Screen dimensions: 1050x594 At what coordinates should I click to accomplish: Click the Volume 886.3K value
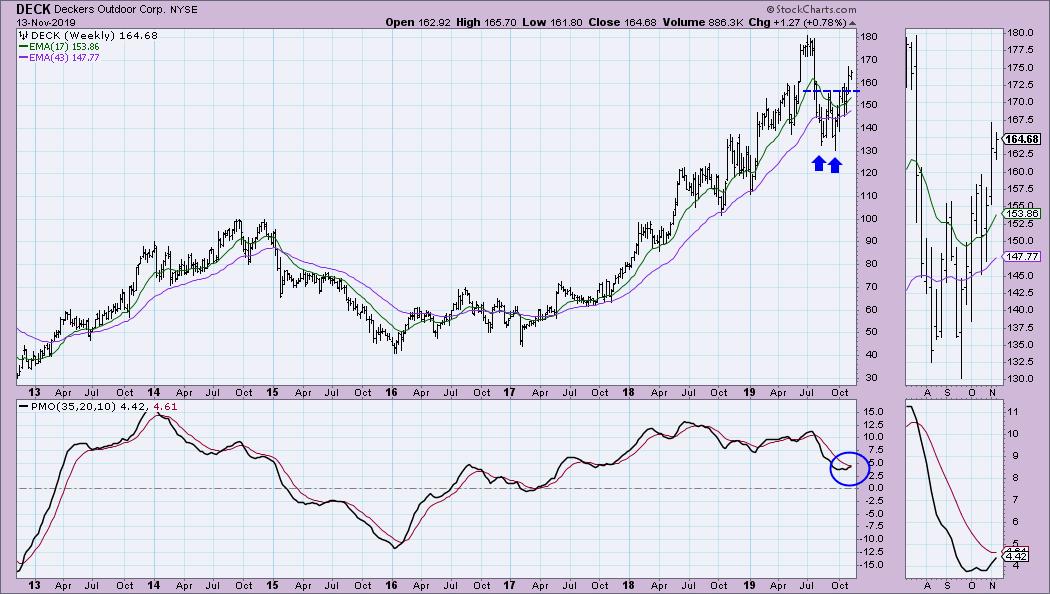click(702, 22)
